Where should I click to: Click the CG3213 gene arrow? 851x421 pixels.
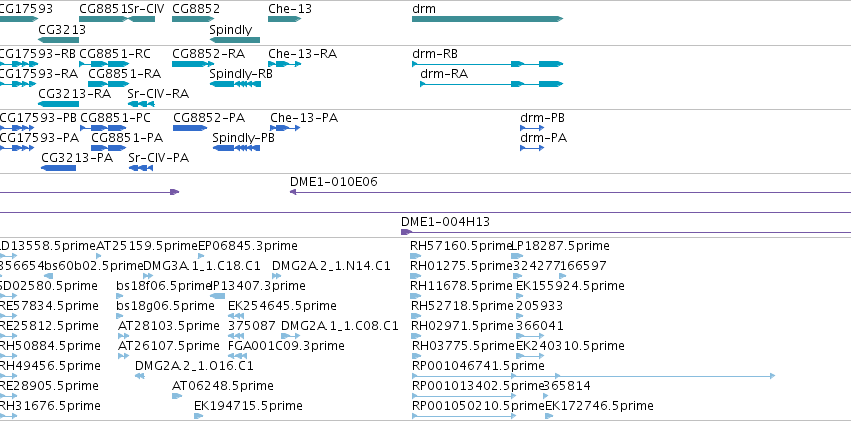[x=59, y=40]
